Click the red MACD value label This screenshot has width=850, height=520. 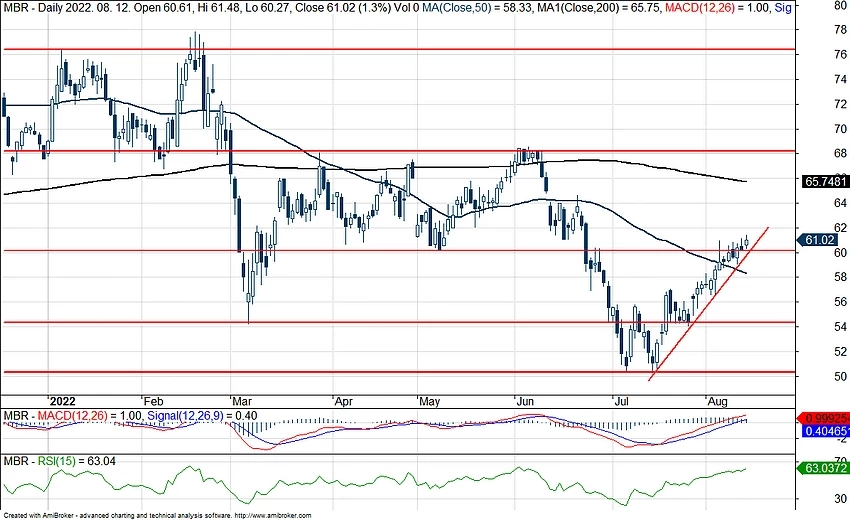(x=824, y=419)
